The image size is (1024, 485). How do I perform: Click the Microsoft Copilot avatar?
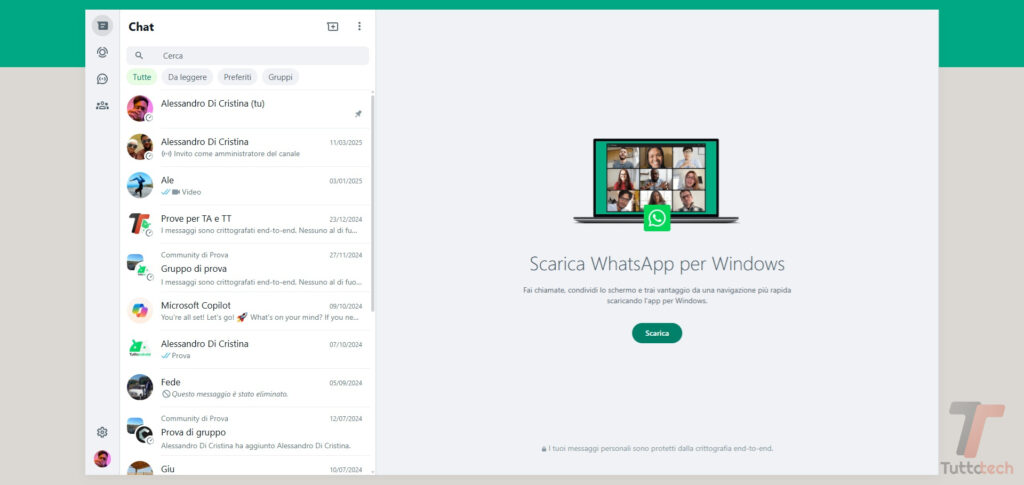point(140,311)
